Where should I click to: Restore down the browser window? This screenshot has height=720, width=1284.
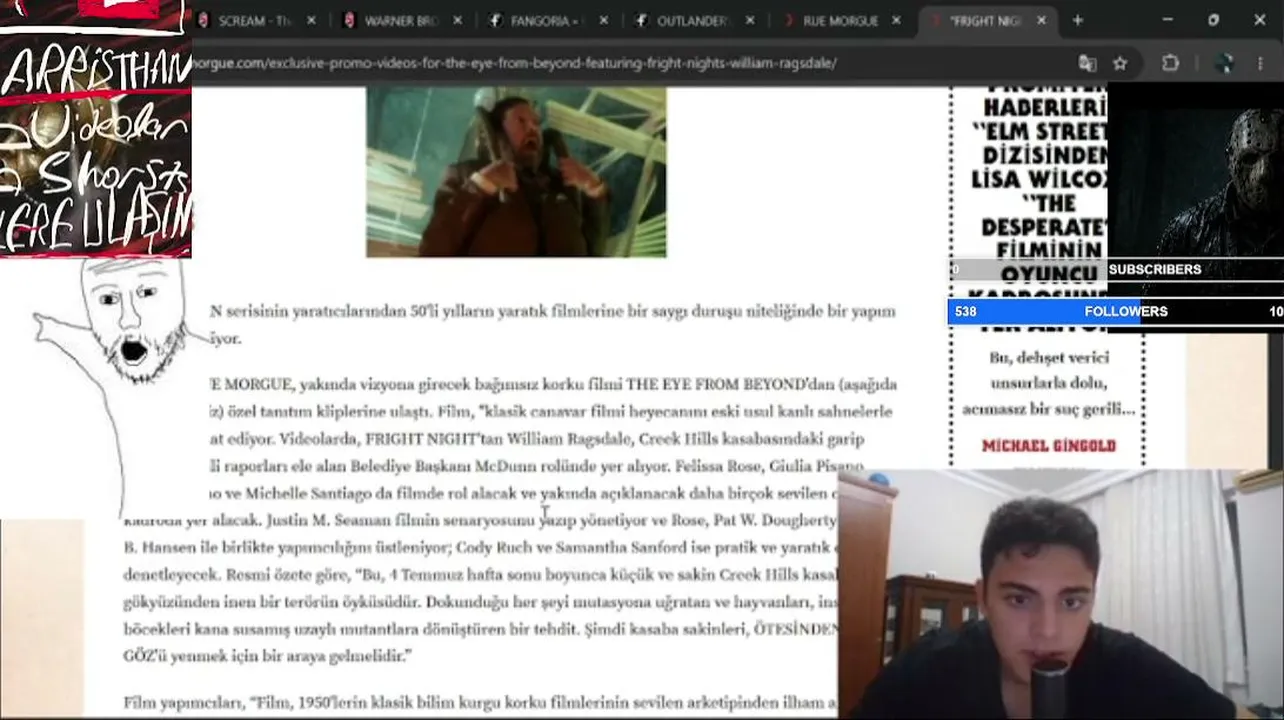coord(1213,20)
